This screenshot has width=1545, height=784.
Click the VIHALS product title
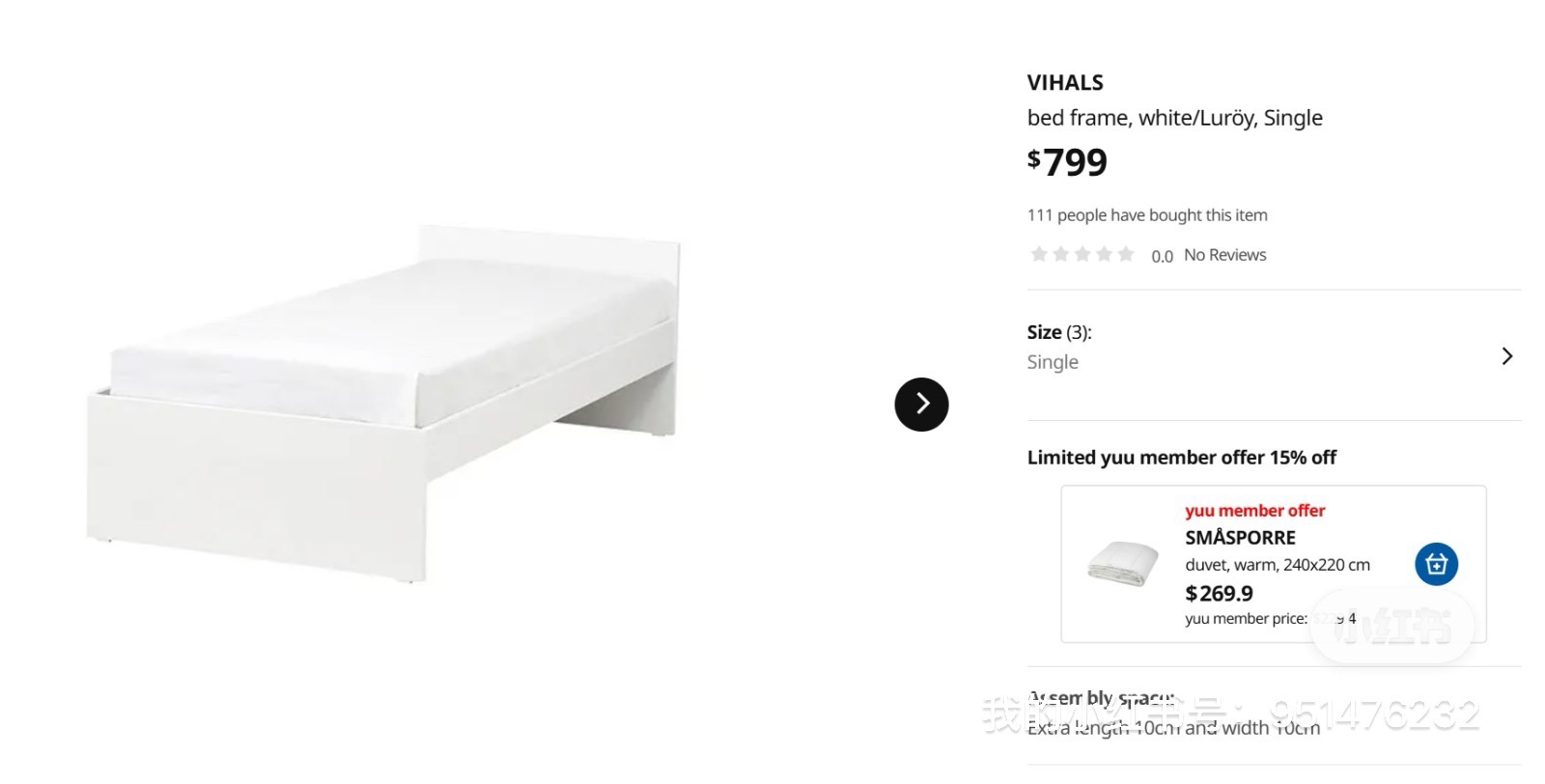tap(1065, 83)
